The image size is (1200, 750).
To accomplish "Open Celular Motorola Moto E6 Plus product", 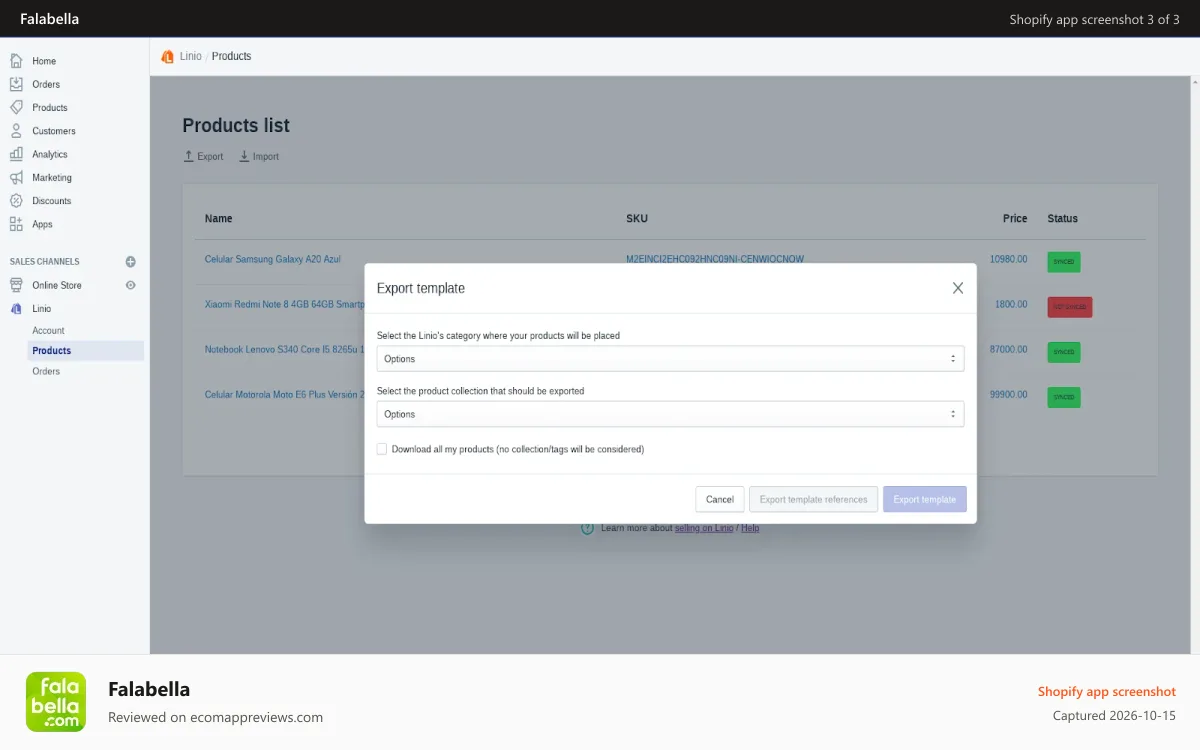I will [x=285, y=395].
